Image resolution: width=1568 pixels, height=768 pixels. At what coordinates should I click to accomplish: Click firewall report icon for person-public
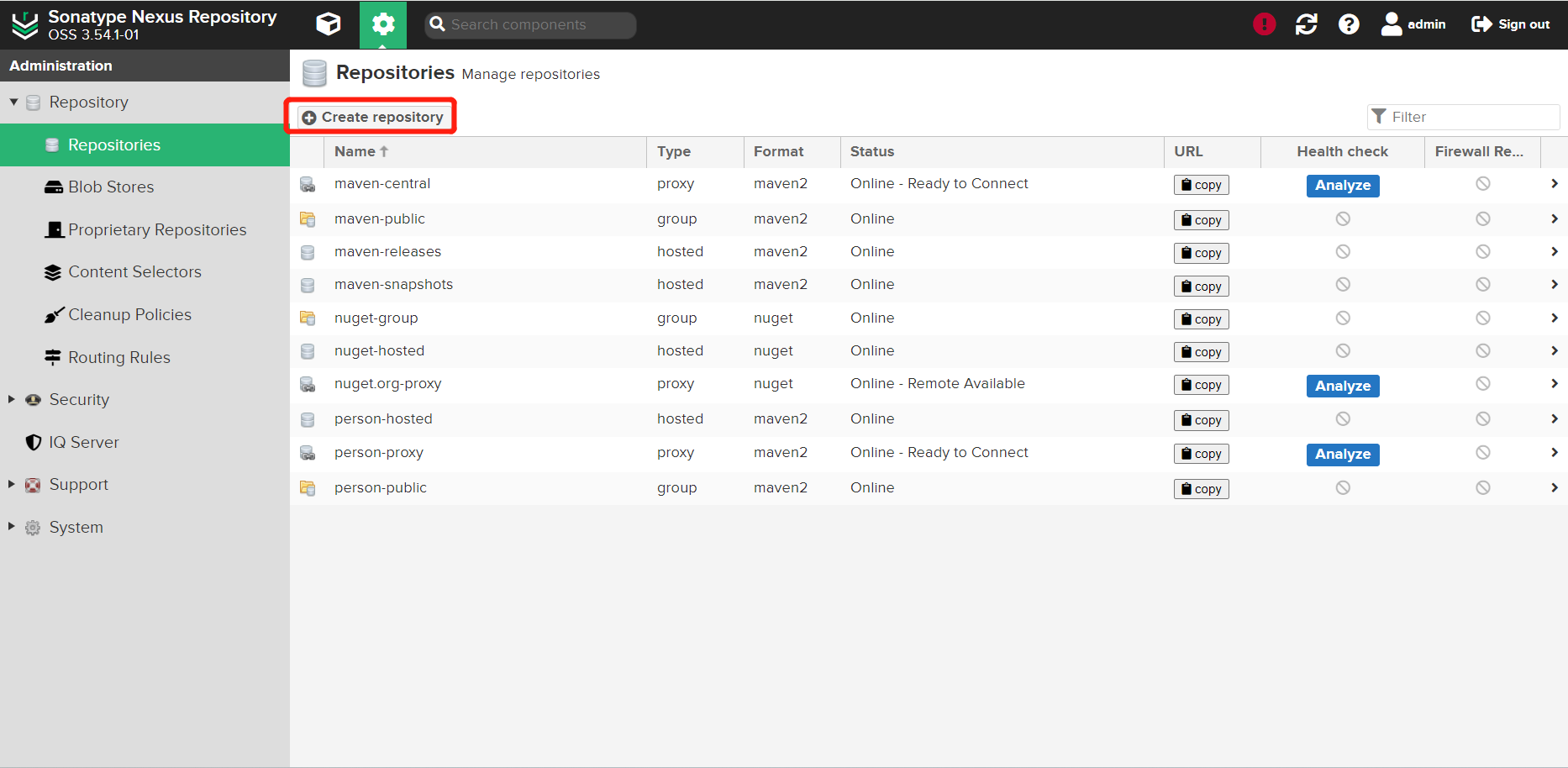point(1483,487)
